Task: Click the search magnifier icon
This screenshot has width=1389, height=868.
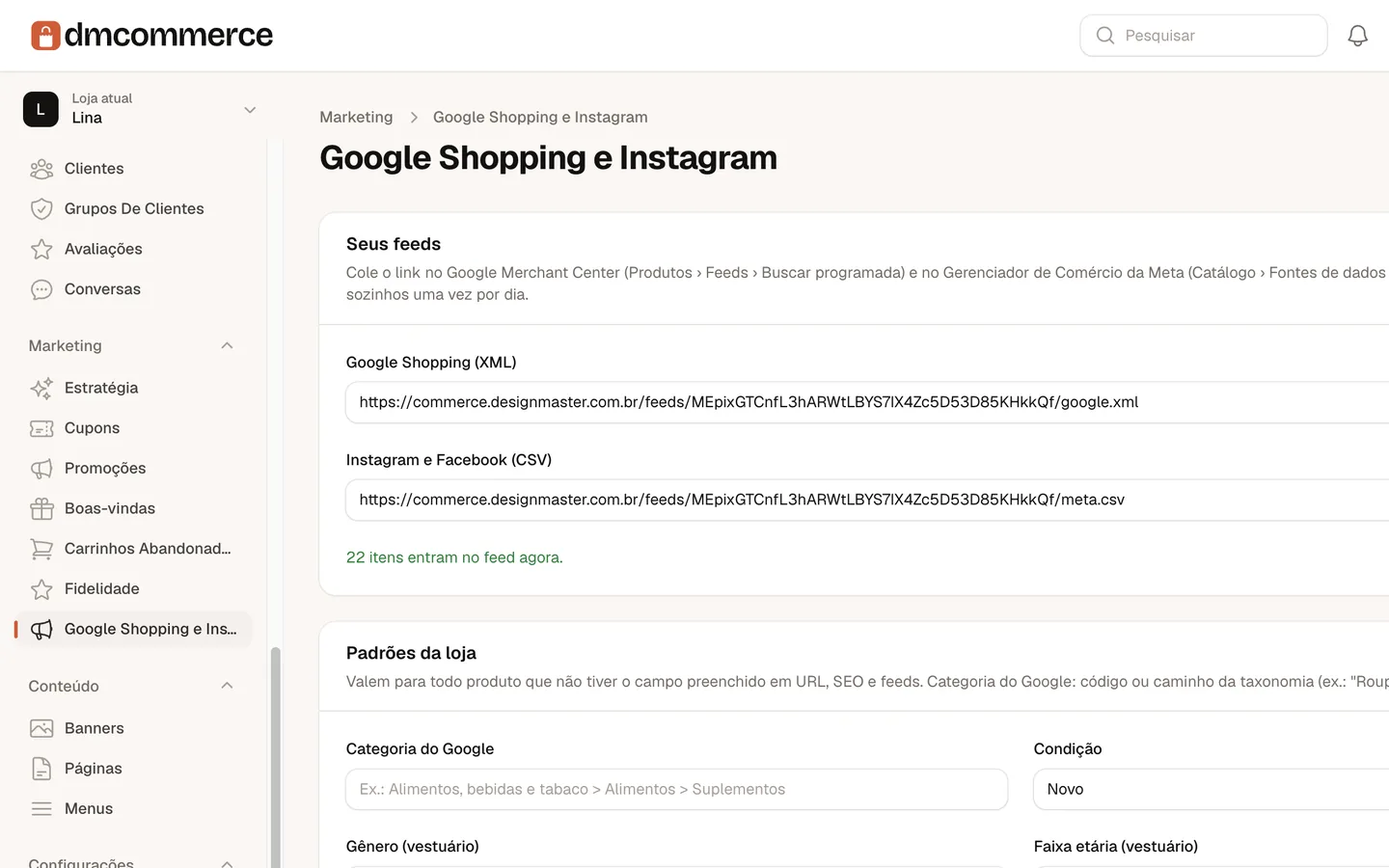Action: pos(1105,36)
